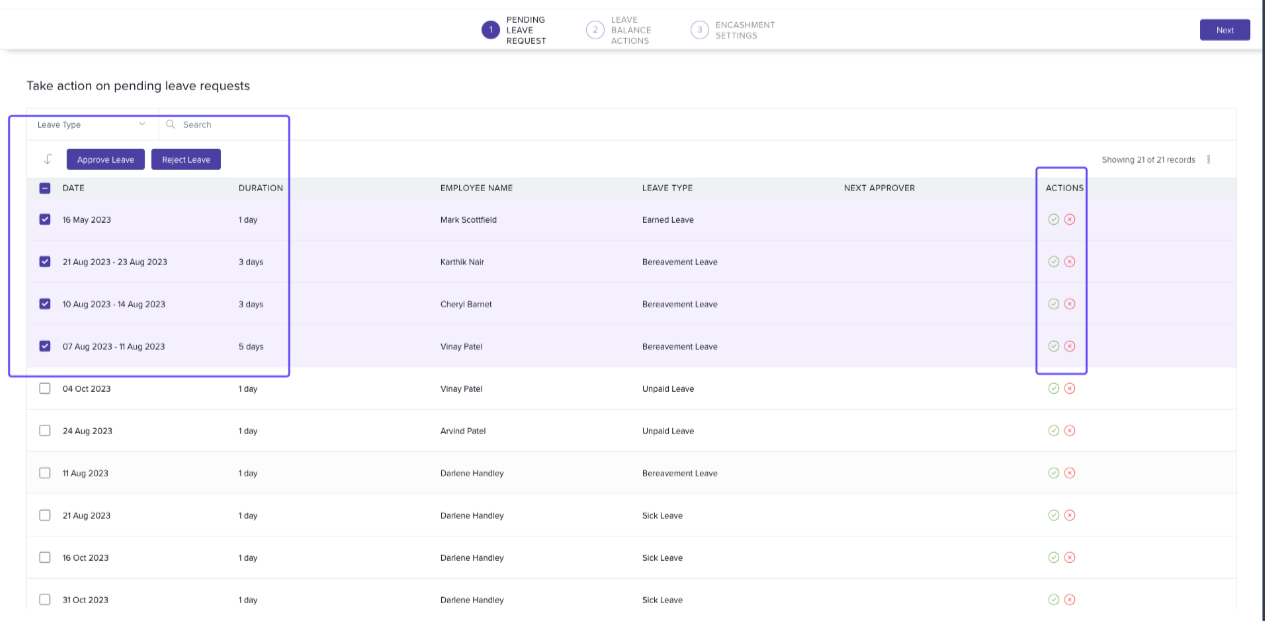1273x625 pixels.
Task: Go to step 3 Encashment Settings
Action: pos(733,31)
